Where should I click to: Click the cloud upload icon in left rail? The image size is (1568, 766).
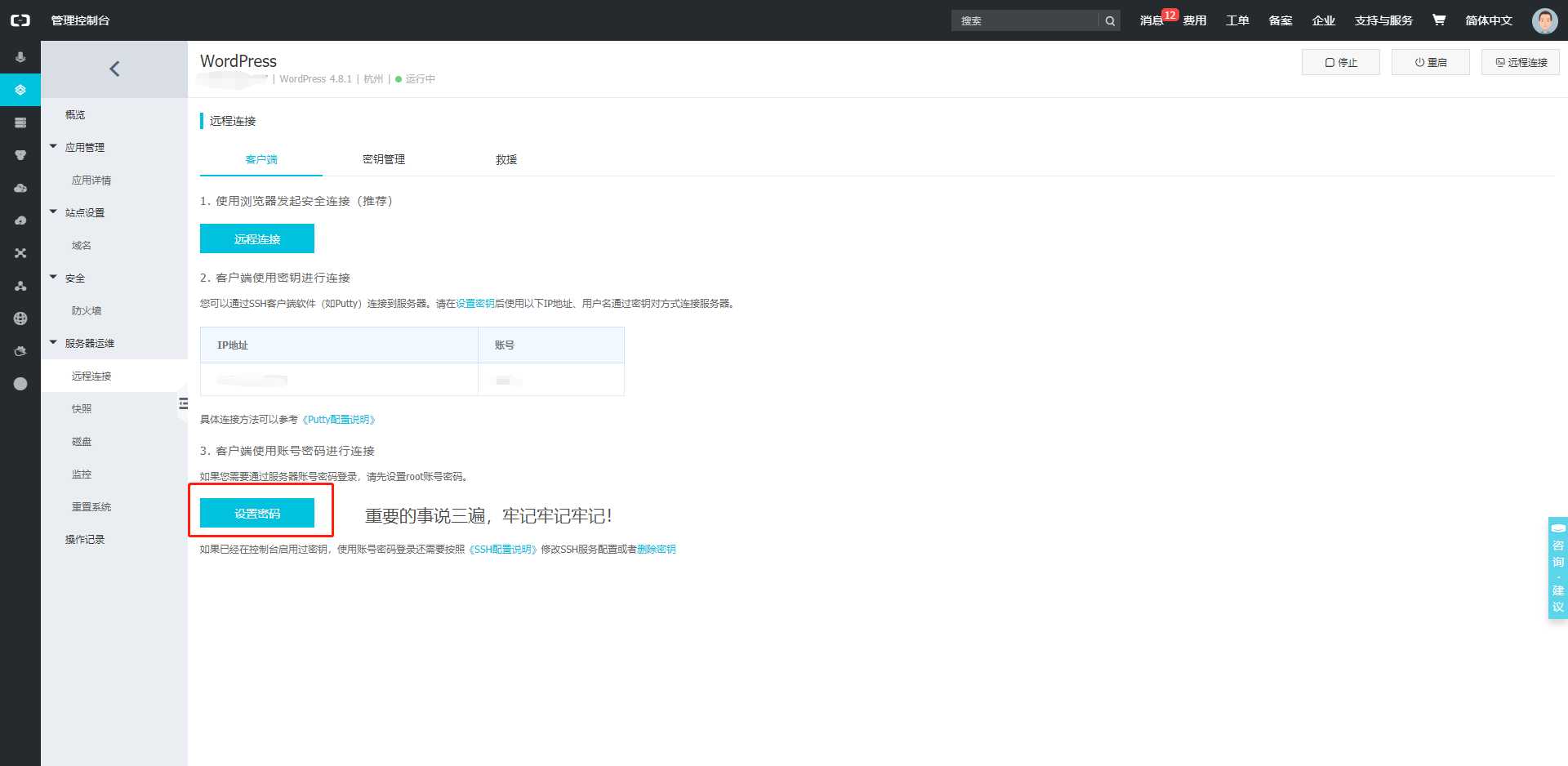point(20,220)
